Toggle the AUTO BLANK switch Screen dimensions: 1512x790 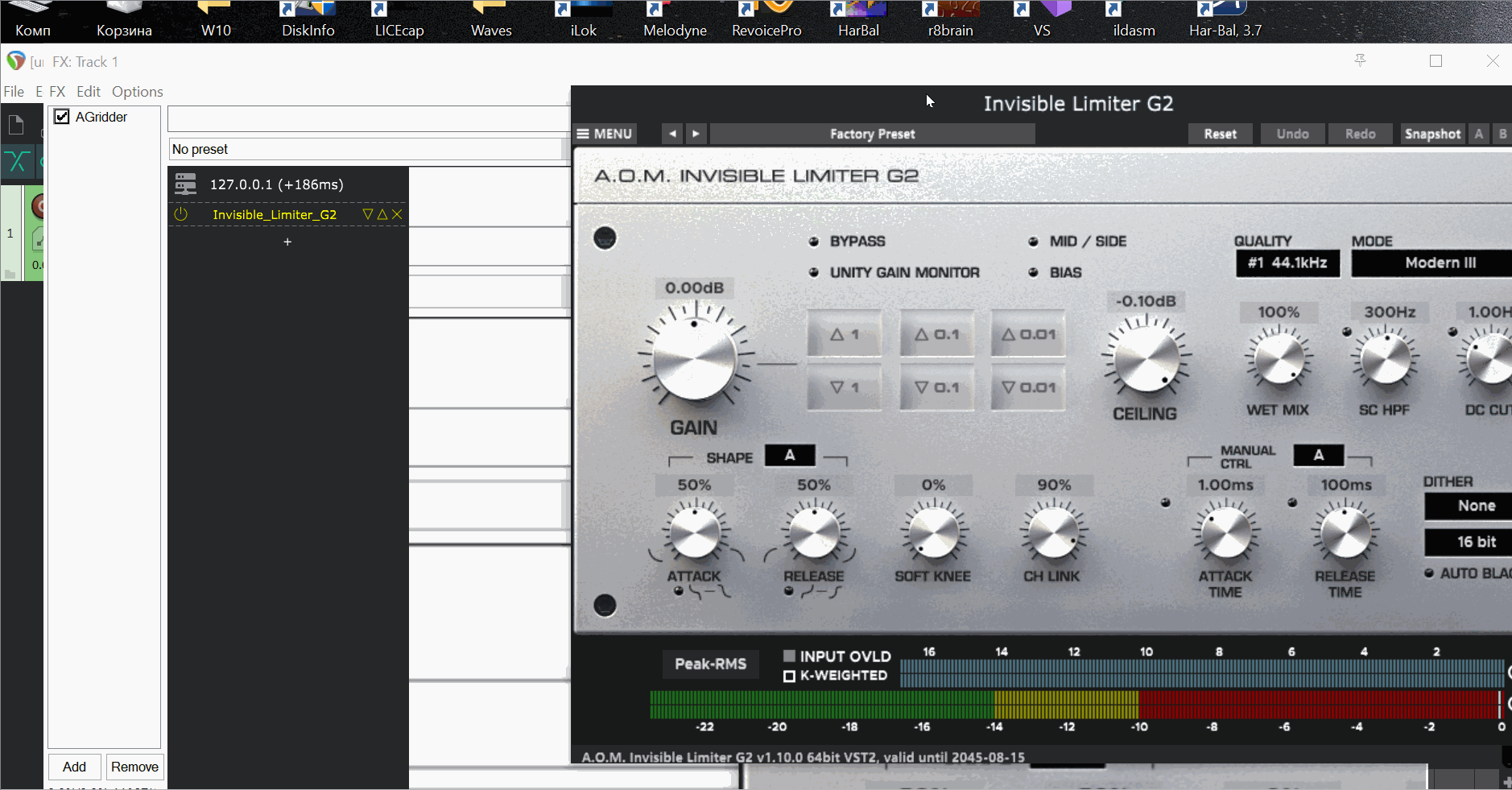[x=1429, y=573]
